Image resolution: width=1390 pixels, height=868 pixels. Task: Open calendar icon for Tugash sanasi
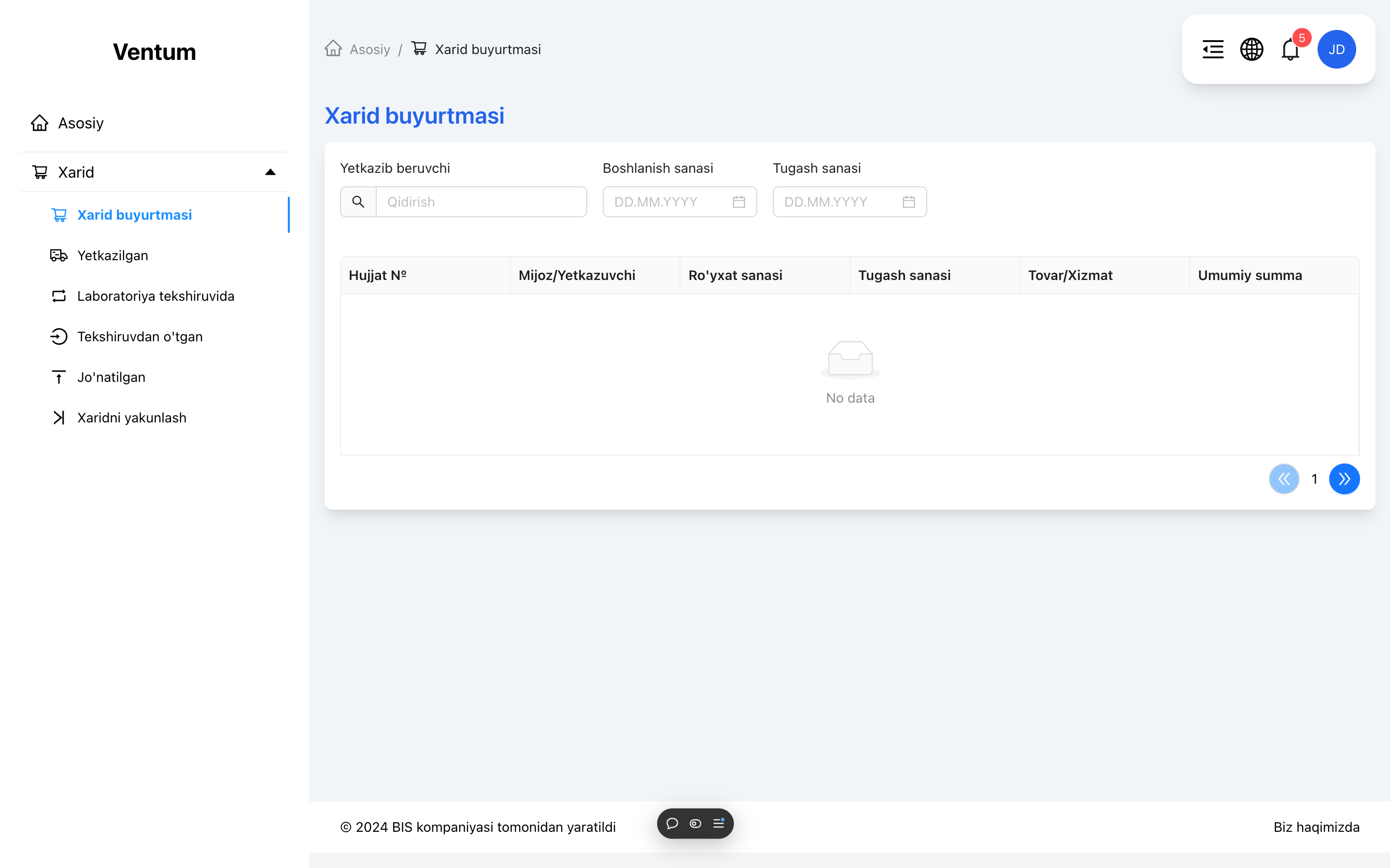[908, 201]
